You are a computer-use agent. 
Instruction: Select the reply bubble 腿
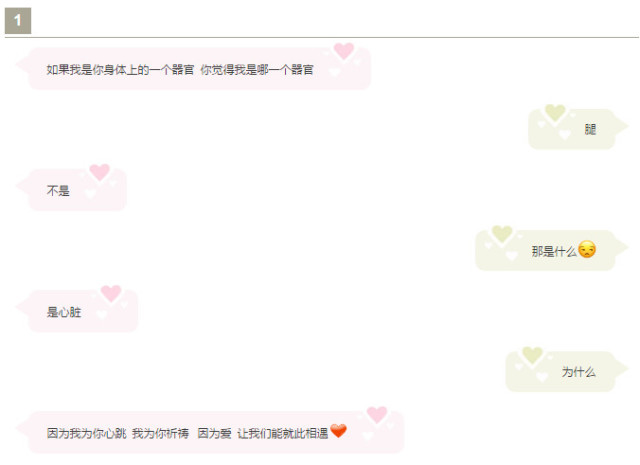572,129
